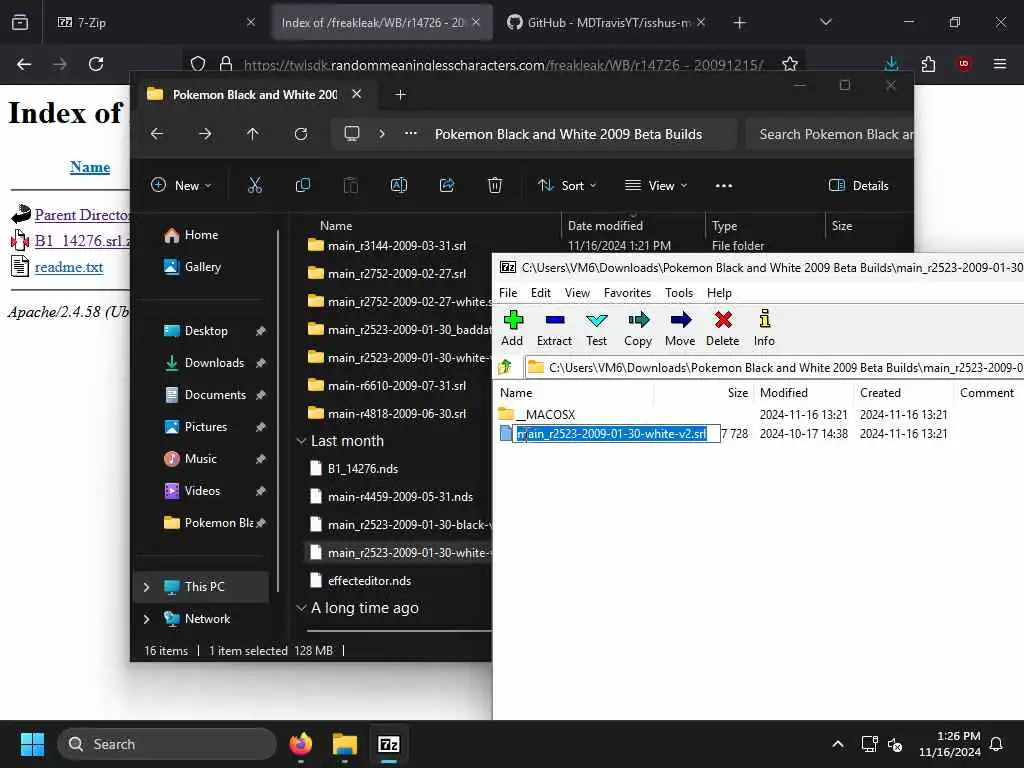Toggle the Explorer Details pane
1024x768 pixels.
pos(858,185)
